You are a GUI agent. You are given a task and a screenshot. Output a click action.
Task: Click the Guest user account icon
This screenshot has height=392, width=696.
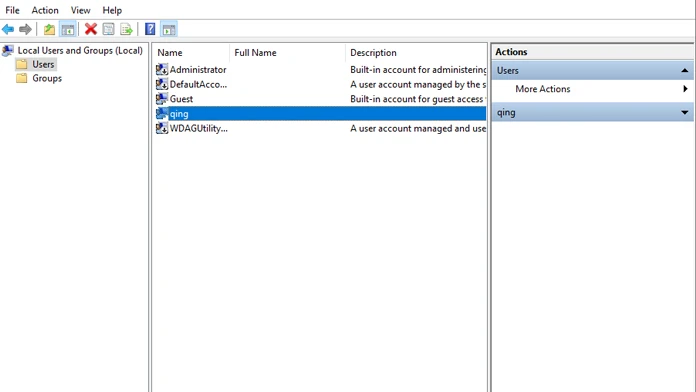click(x=162, y=99)
